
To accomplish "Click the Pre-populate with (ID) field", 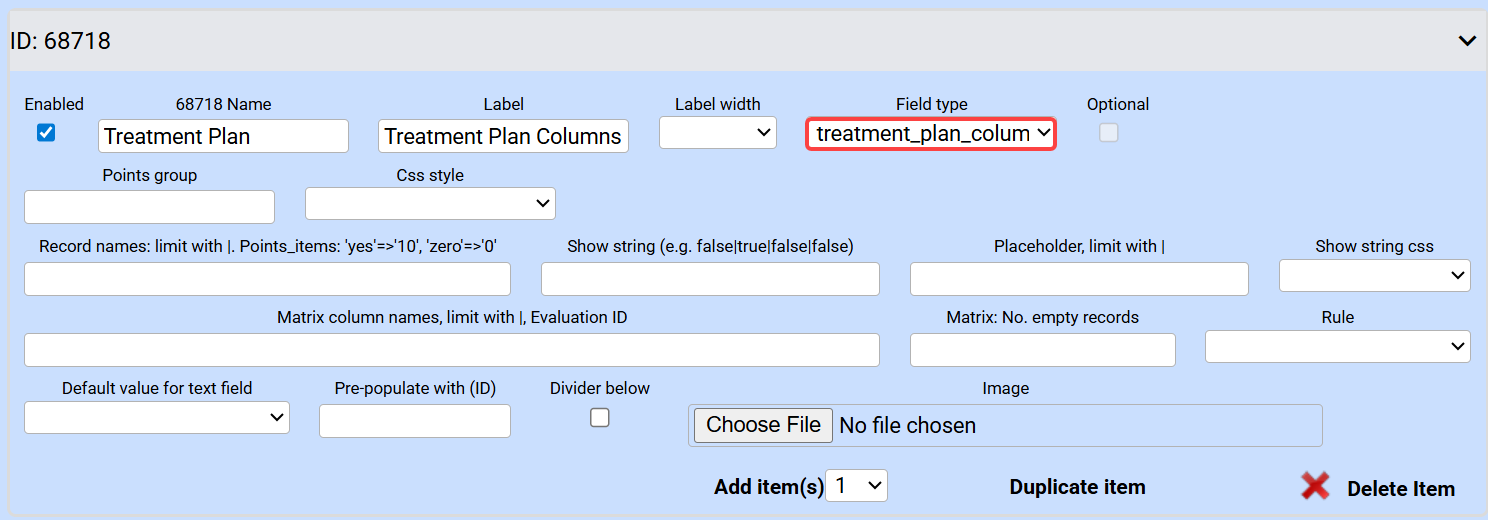I will tap(414, 421).
